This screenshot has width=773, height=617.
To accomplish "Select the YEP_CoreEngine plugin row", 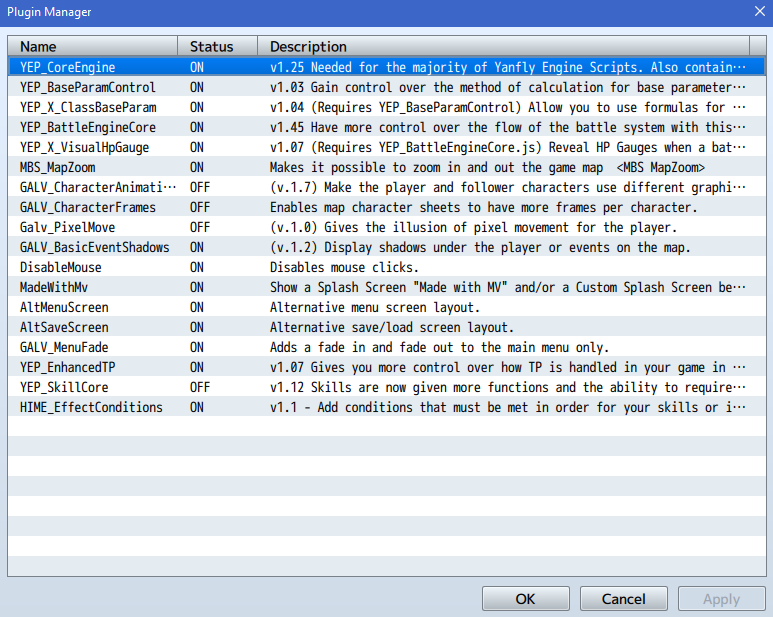I will 387,67.
